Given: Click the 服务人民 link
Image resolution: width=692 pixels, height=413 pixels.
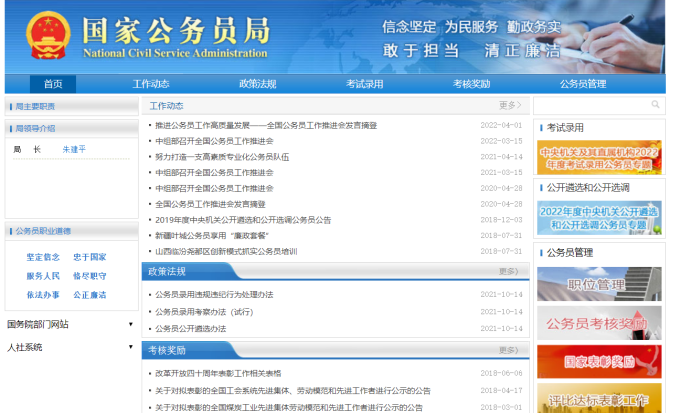Looking at the screenshot, I should tap(43, 276).
